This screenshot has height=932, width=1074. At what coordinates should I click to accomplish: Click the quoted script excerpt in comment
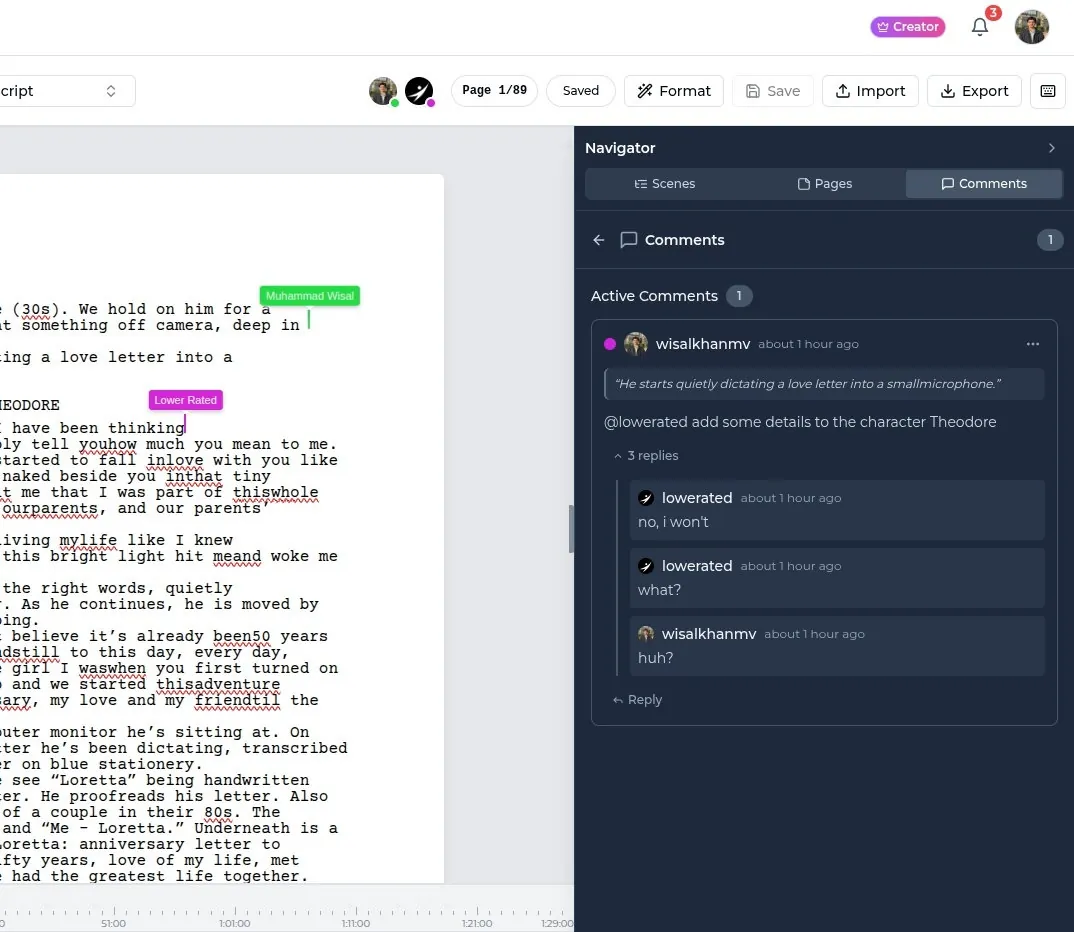(x=824, y=384)
